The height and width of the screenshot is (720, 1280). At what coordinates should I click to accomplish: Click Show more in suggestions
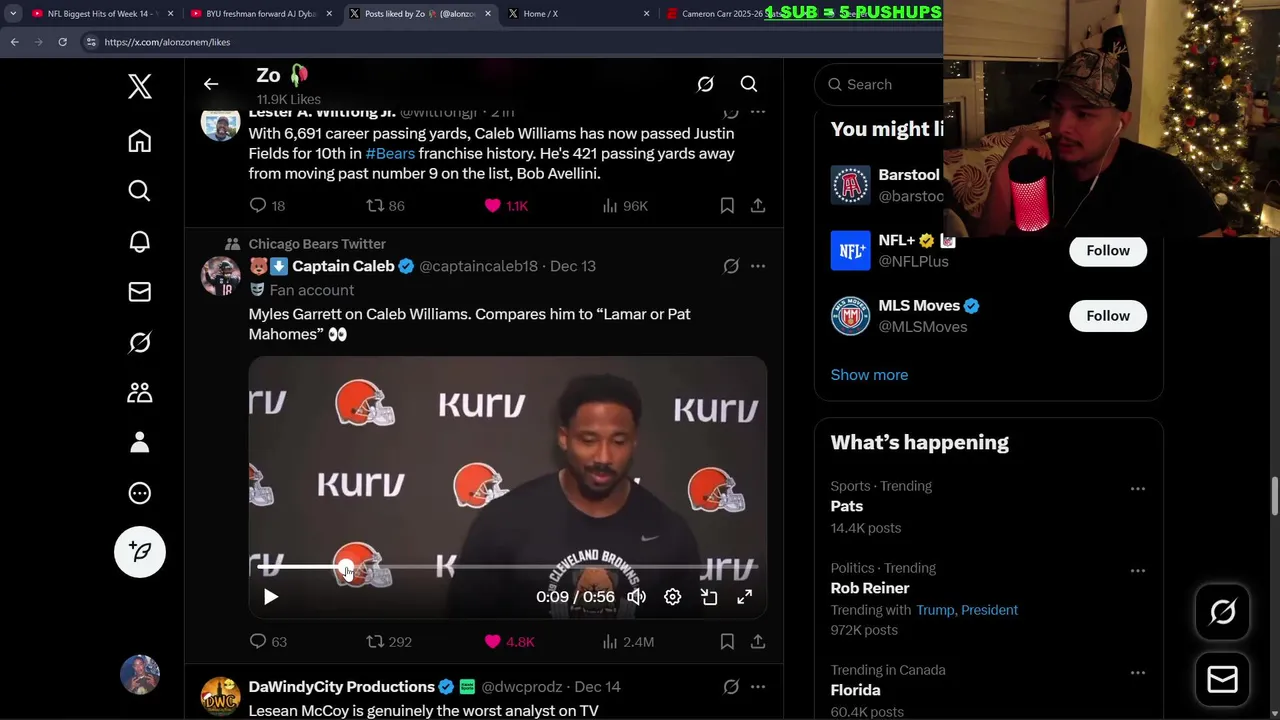point(869,375)
